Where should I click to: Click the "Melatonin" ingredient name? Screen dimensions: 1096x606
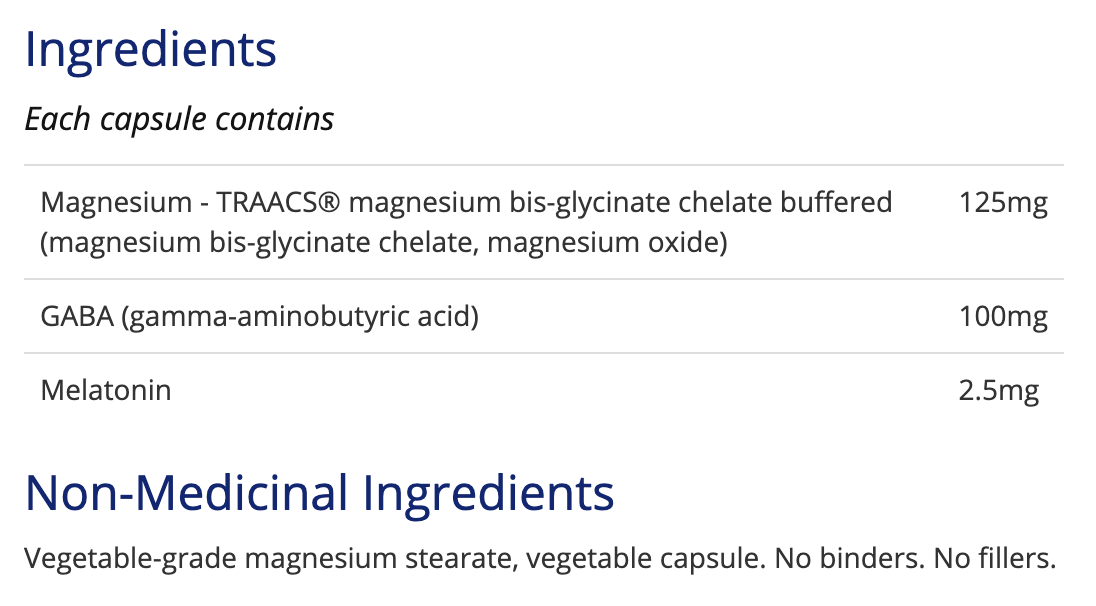click(106, 390)
